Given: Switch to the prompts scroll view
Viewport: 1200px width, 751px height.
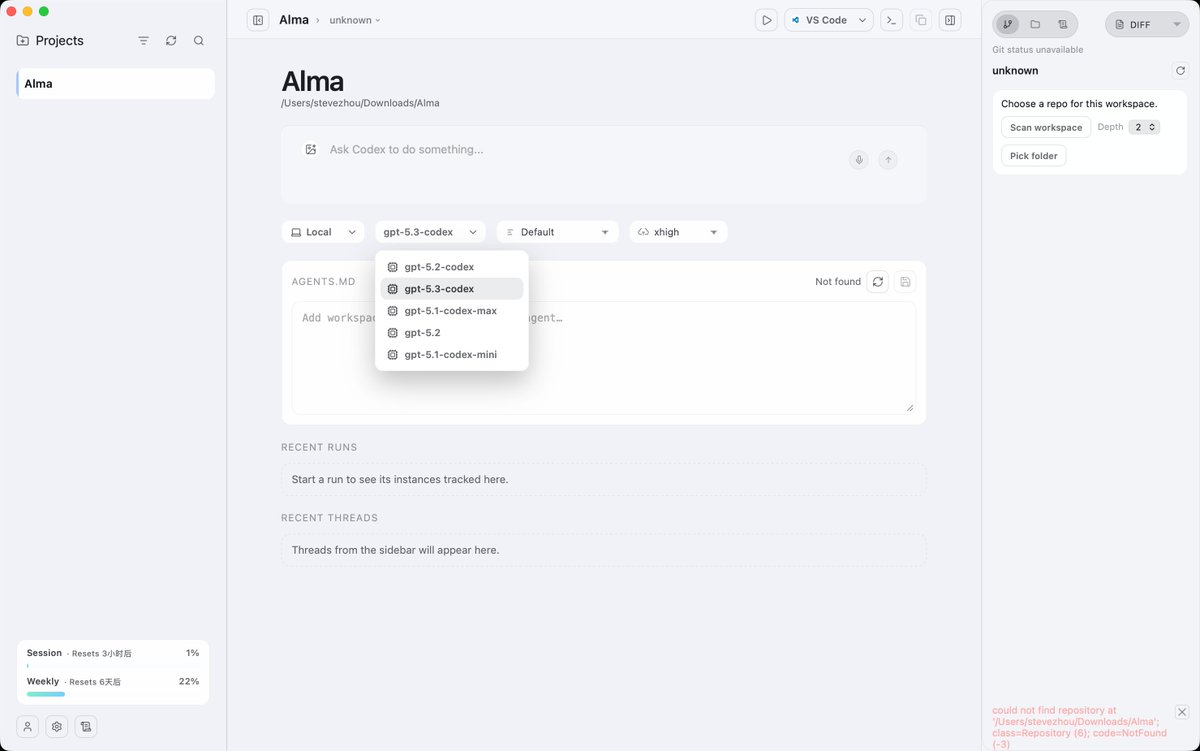Looking at the screenshot, I should (x=1063, y=24).
